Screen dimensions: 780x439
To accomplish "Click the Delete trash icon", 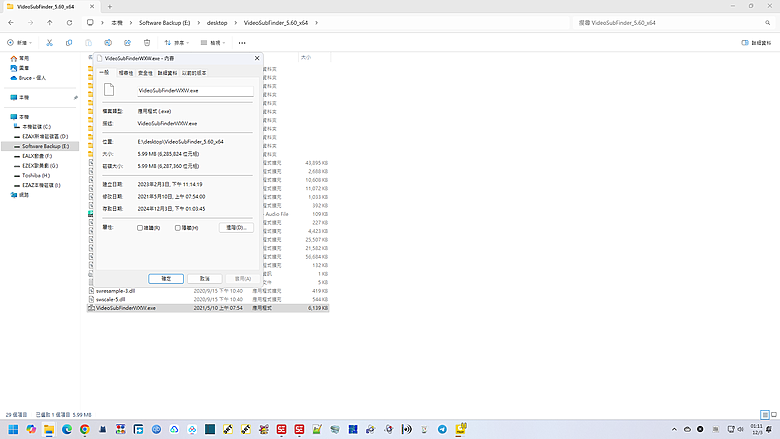I will pyautogui.click(x=147, y=43).
